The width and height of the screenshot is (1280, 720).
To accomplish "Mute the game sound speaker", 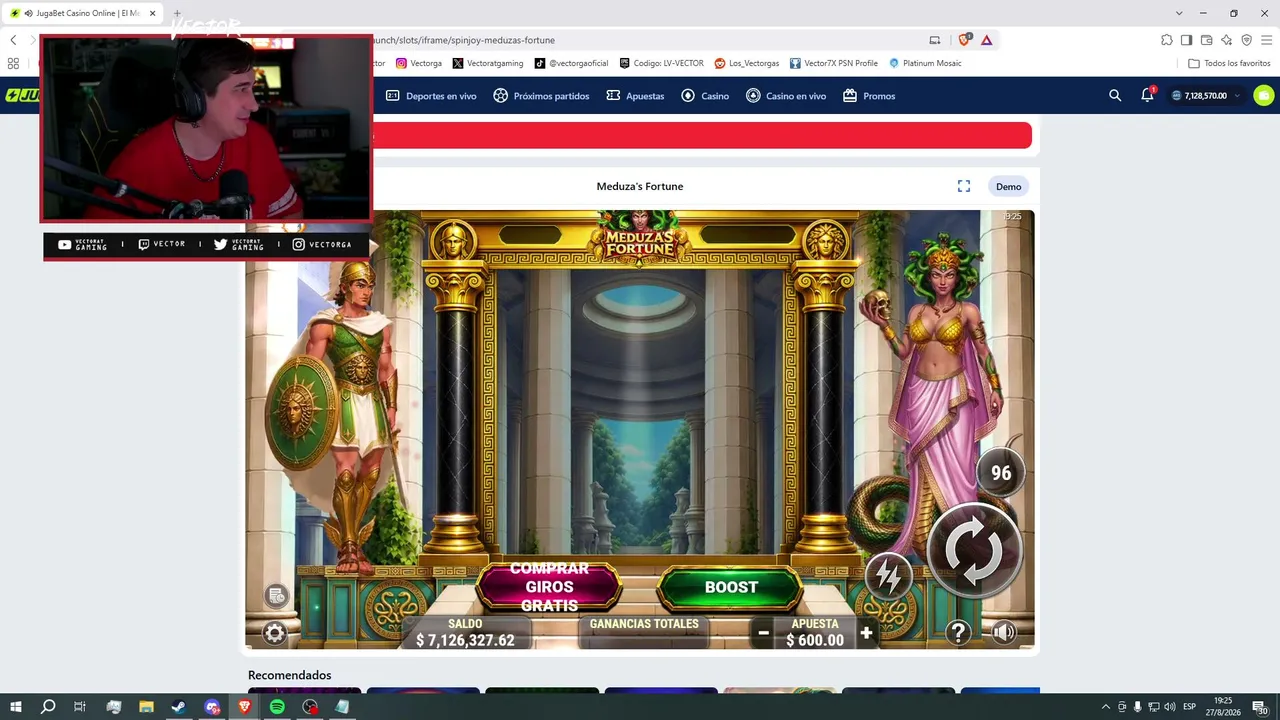I will pos(1004,632).
